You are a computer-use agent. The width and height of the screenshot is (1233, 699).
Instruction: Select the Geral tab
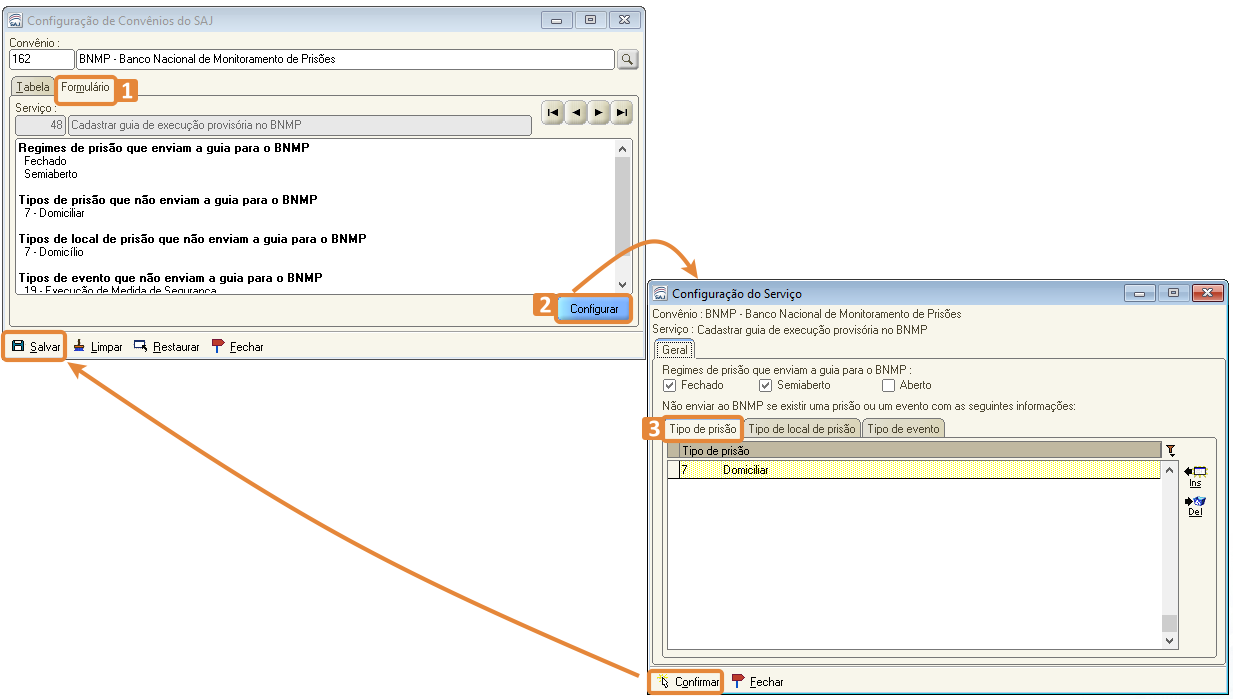tap(675, 350)
